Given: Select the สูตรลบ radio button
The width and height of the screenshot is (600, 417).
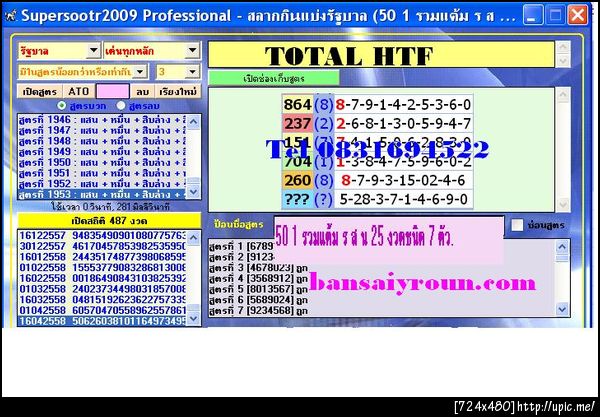Looking at the screenshot, I should tap(121, 106).
